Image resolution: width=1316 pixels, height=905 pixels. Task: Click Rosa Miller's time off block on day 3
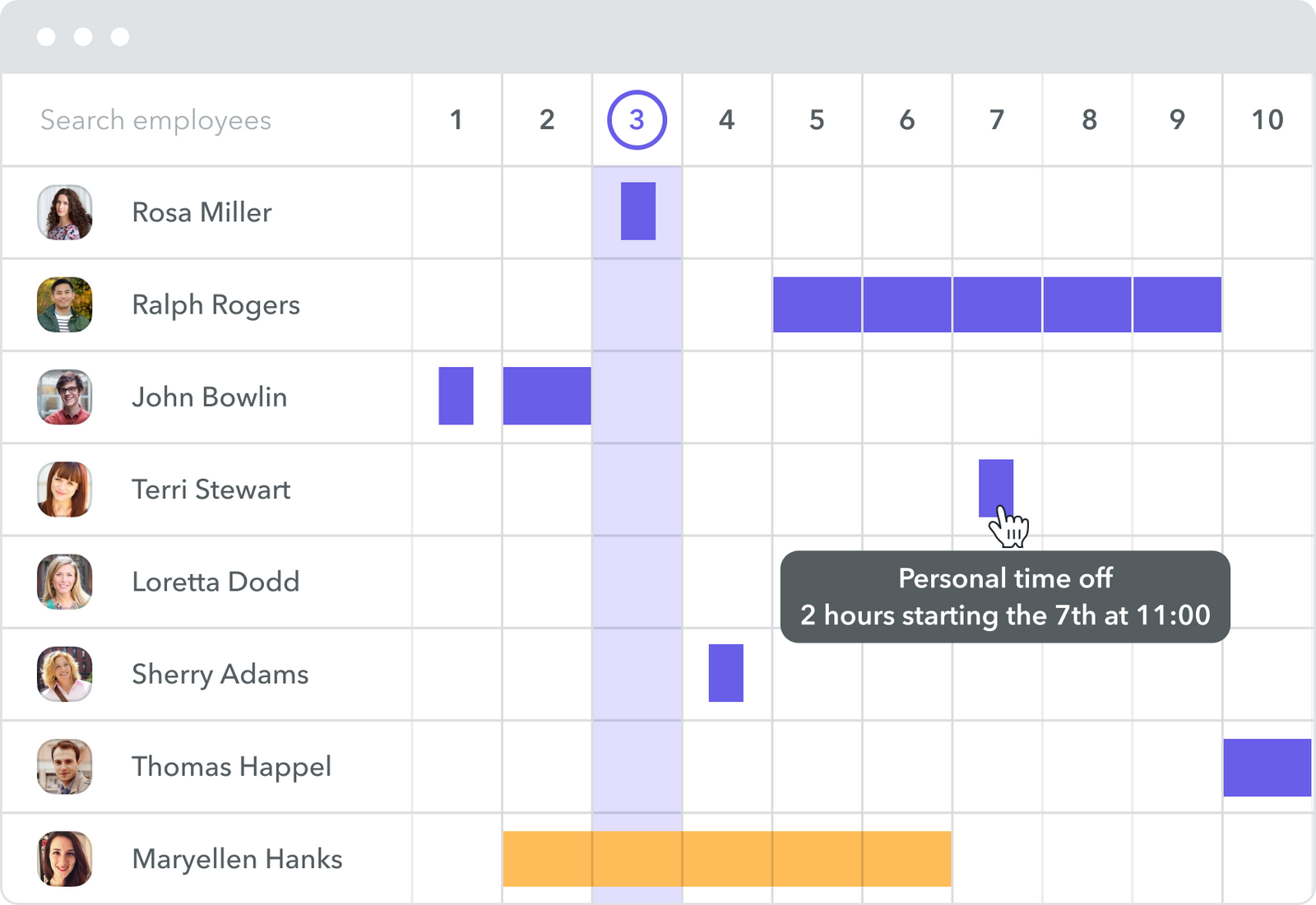[637, 211]
